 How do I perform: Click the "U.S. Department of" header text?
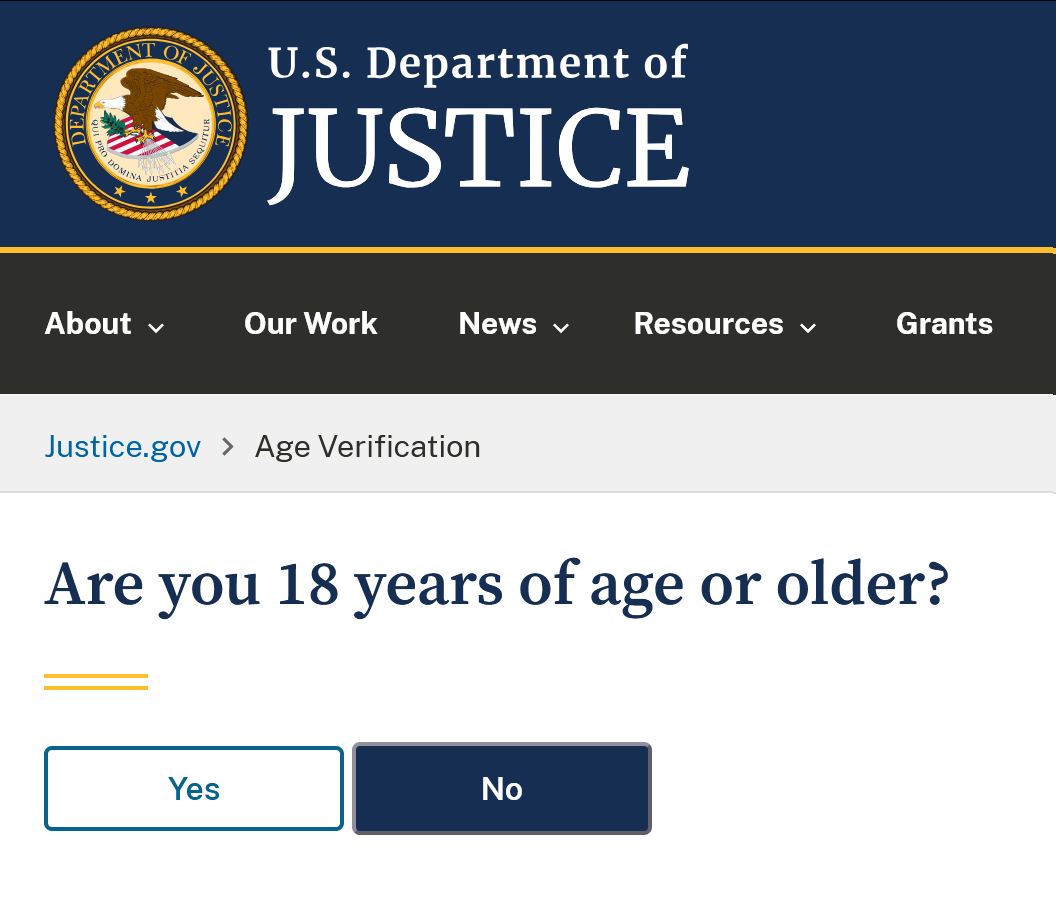point(477,63)
